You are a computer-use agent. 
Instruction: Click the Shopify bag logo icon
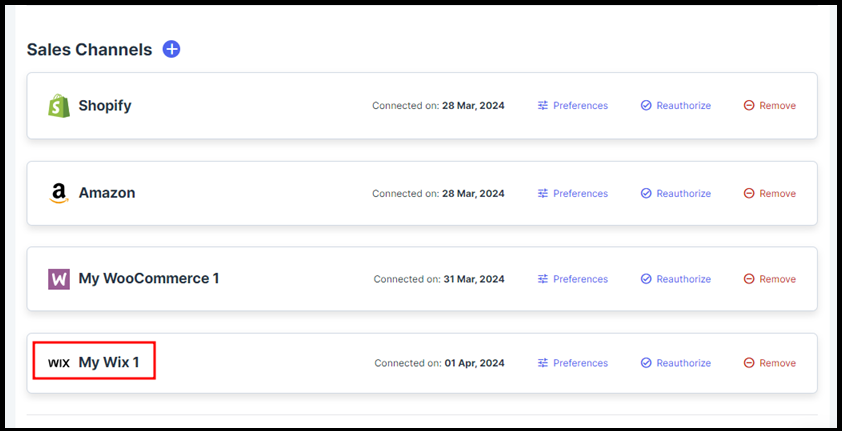(59, 106)
